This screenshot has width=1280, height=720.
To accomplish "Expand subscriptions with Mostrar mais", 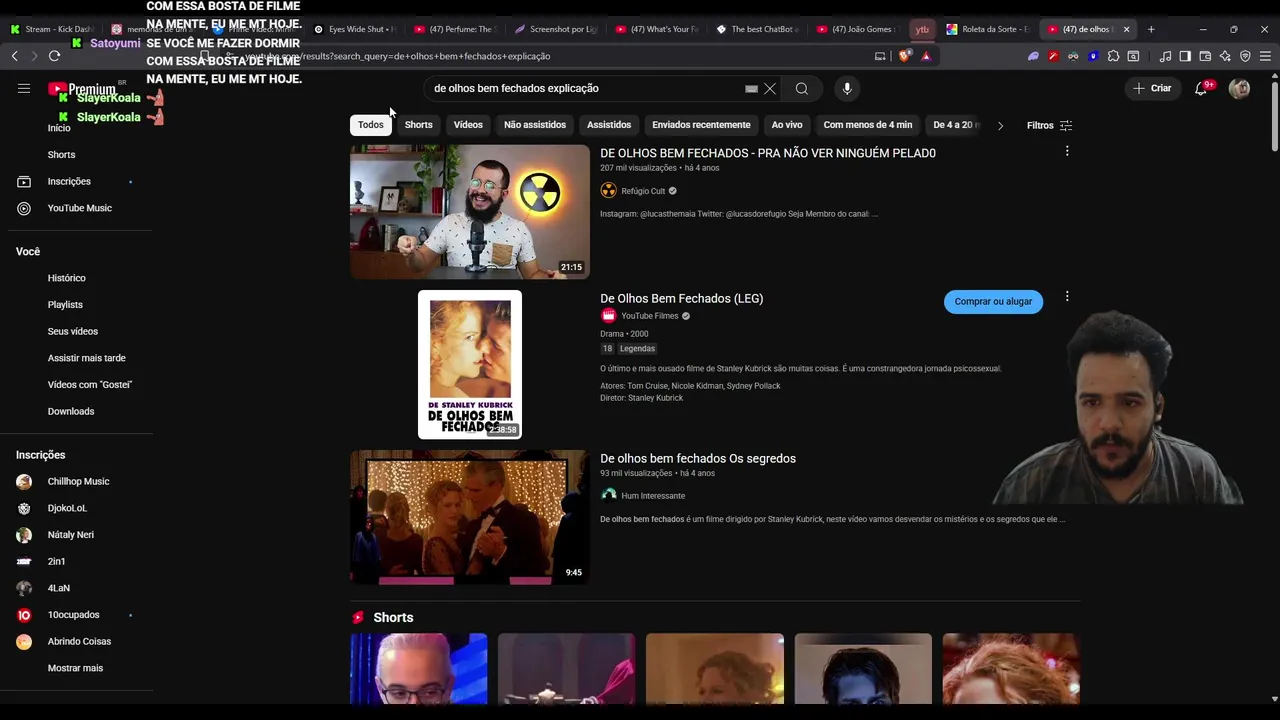I will 76,668.
